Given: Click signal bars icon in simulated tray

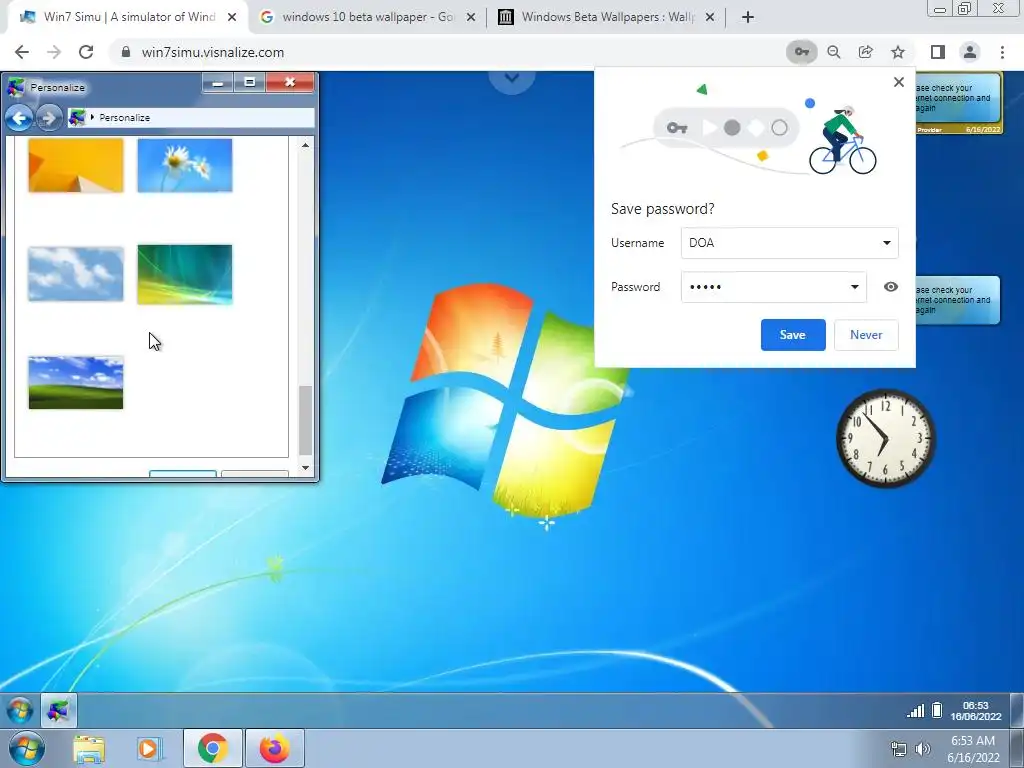Looking at the screenshot, I should pos(916,711).
